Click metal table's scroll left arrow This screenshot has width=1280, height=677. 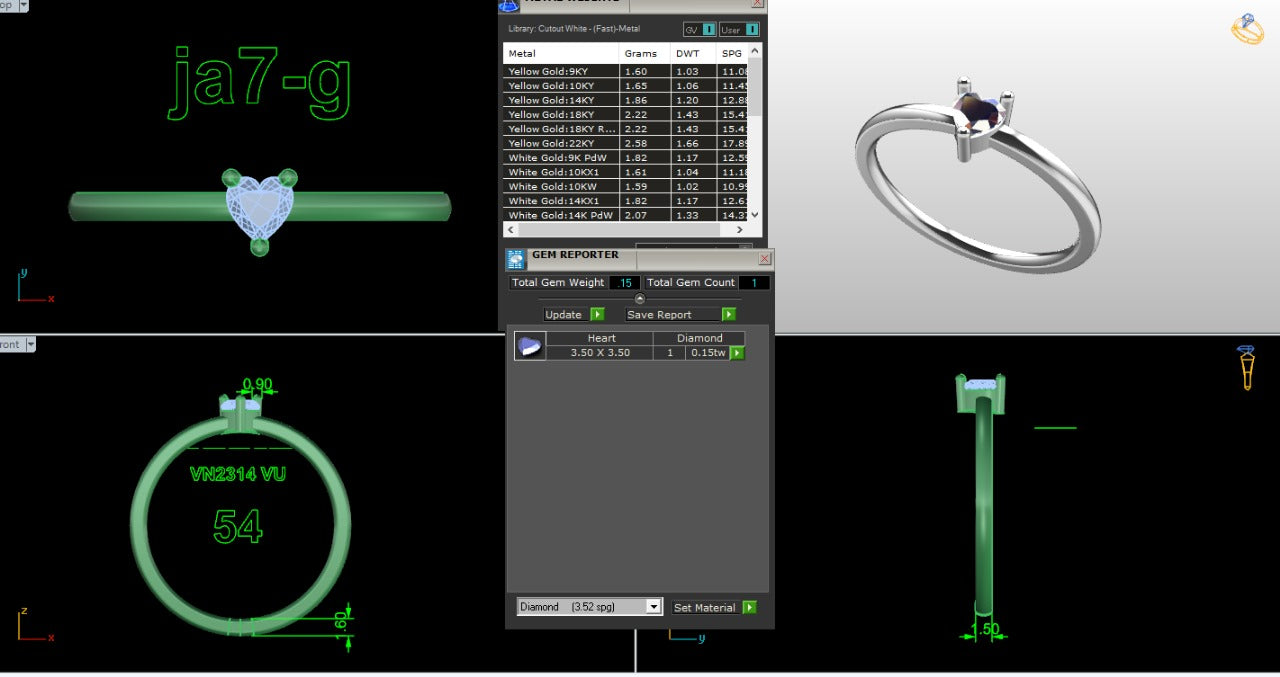510,230
